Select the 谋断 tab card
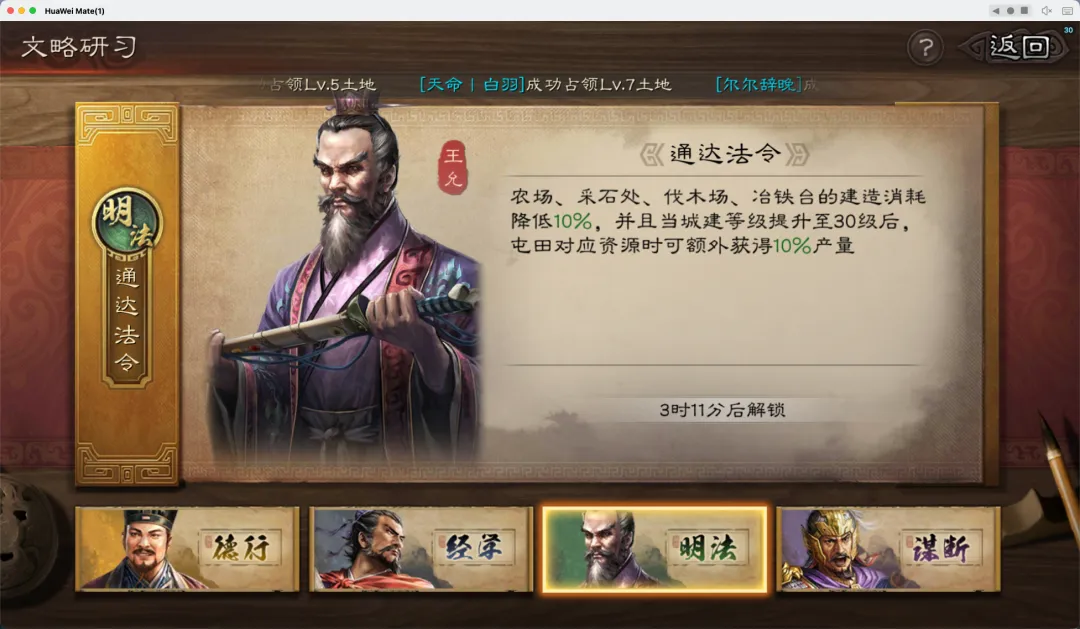The height and width of the screenshot is (629, 1080). point(888,549)
